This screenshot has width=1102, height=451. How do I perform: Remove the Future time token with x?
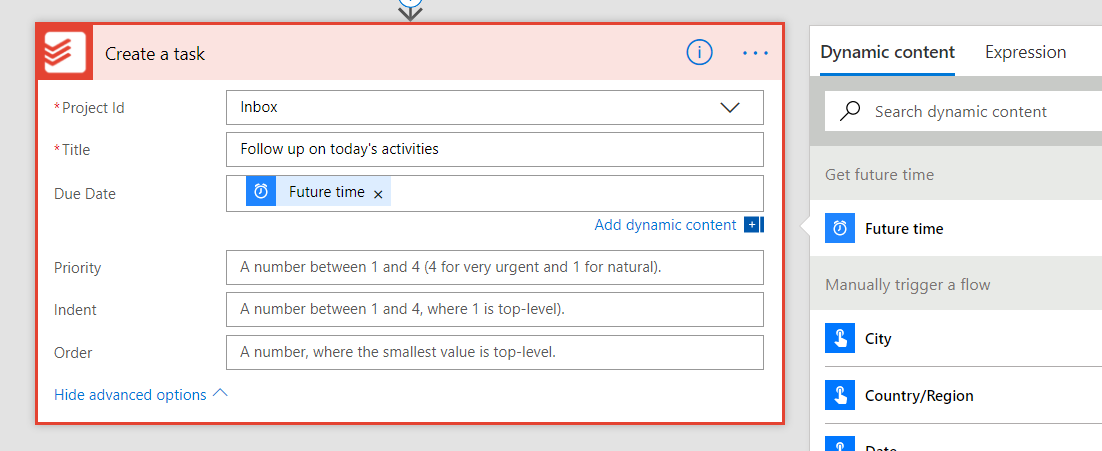[x=378, y=194]
